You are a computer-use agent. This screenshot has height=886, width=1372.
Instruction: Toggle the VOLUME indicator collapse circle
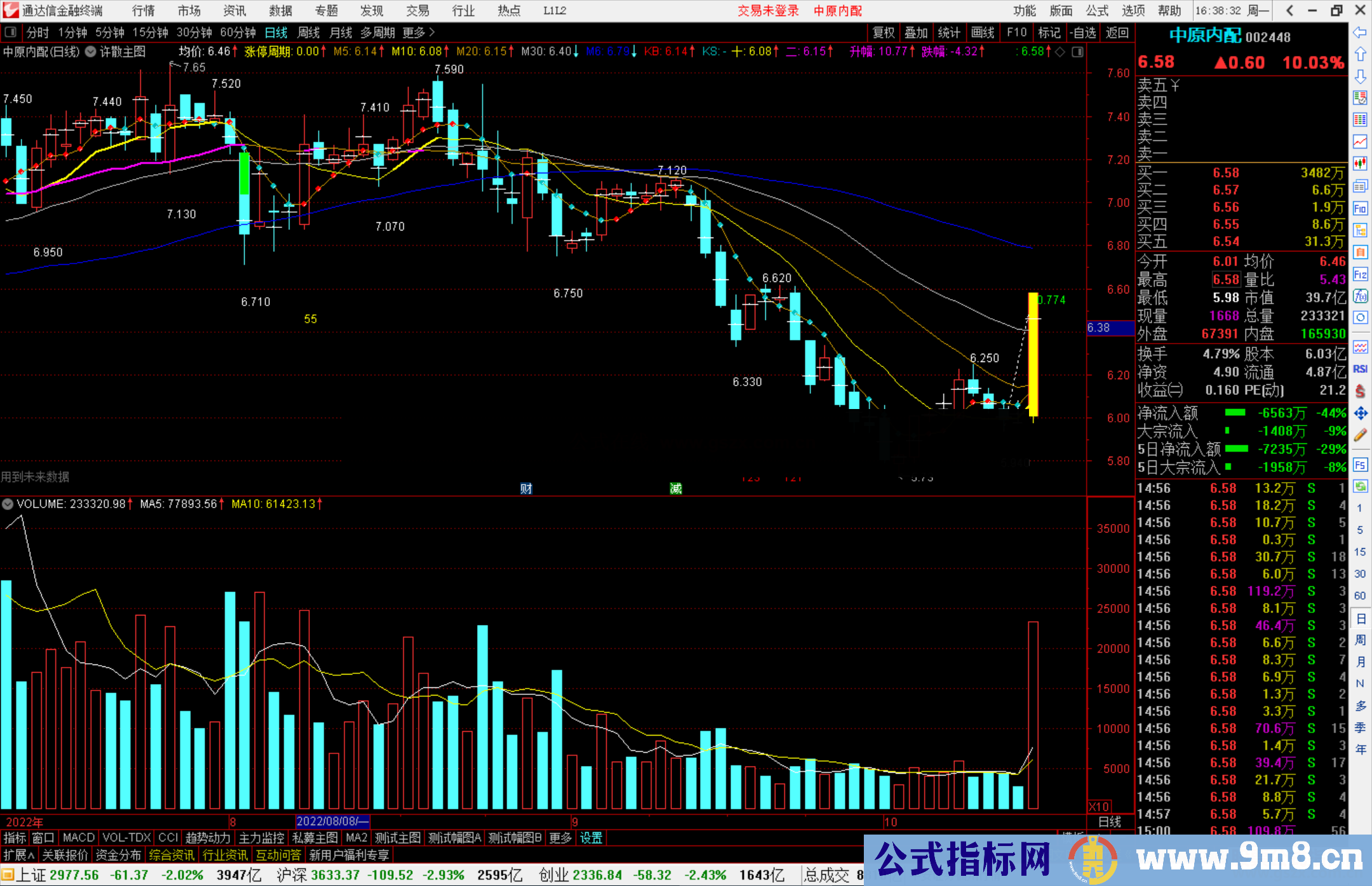(8, 504)
